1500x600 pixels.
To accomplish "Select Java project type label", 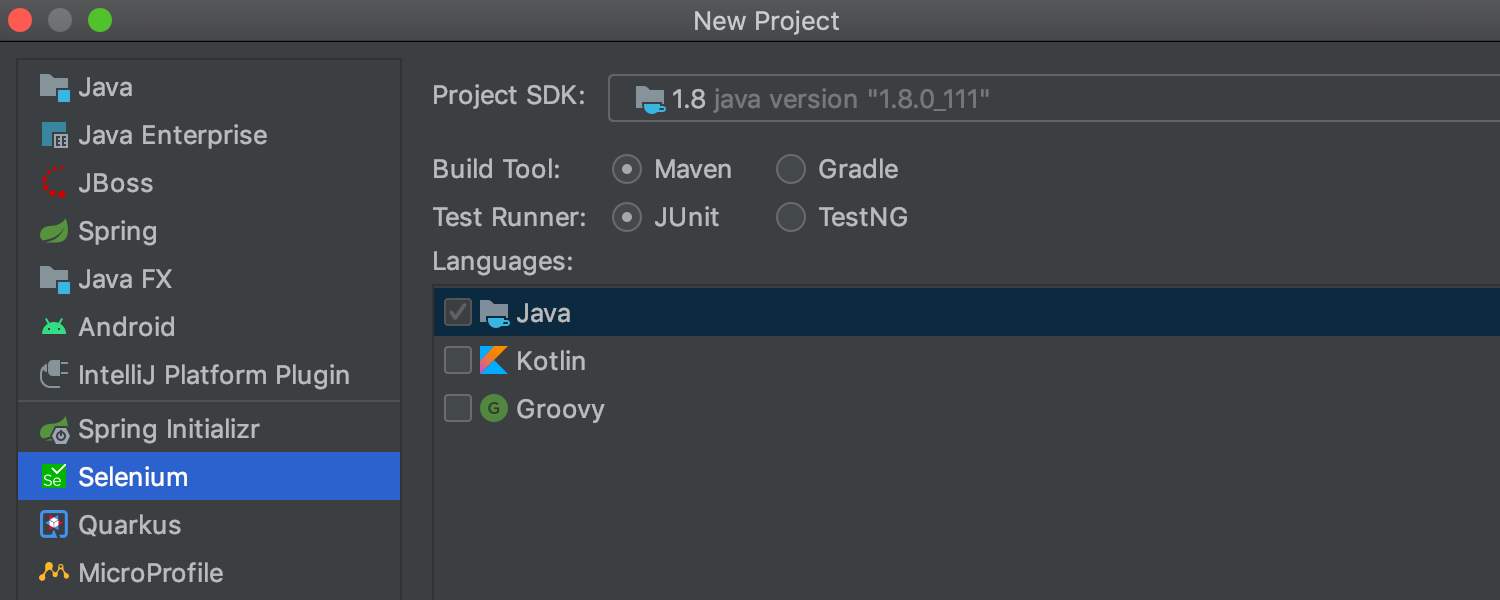I will [x=105, y=87].
